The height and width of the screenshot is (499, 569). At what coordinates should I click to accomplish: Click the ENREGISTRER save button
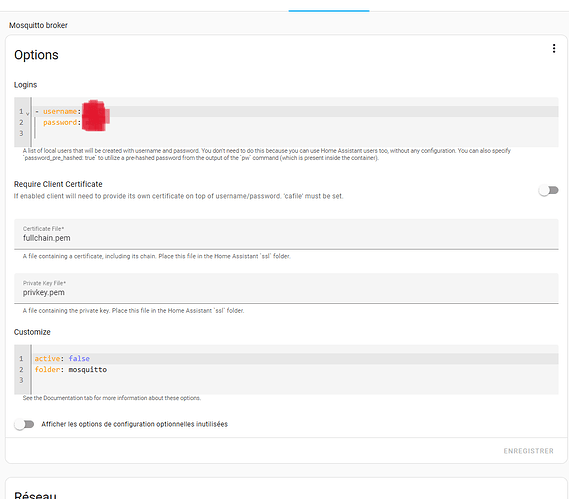[528, 451]
